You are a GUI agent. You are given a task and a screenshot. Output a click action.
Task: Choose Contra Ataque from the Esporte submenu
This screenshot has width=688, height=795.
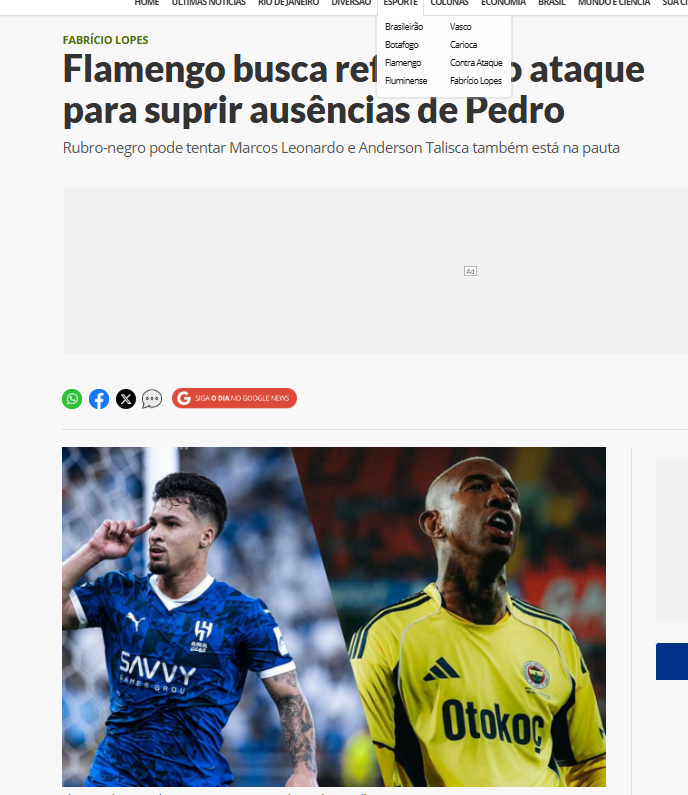[x=476, y=63]
